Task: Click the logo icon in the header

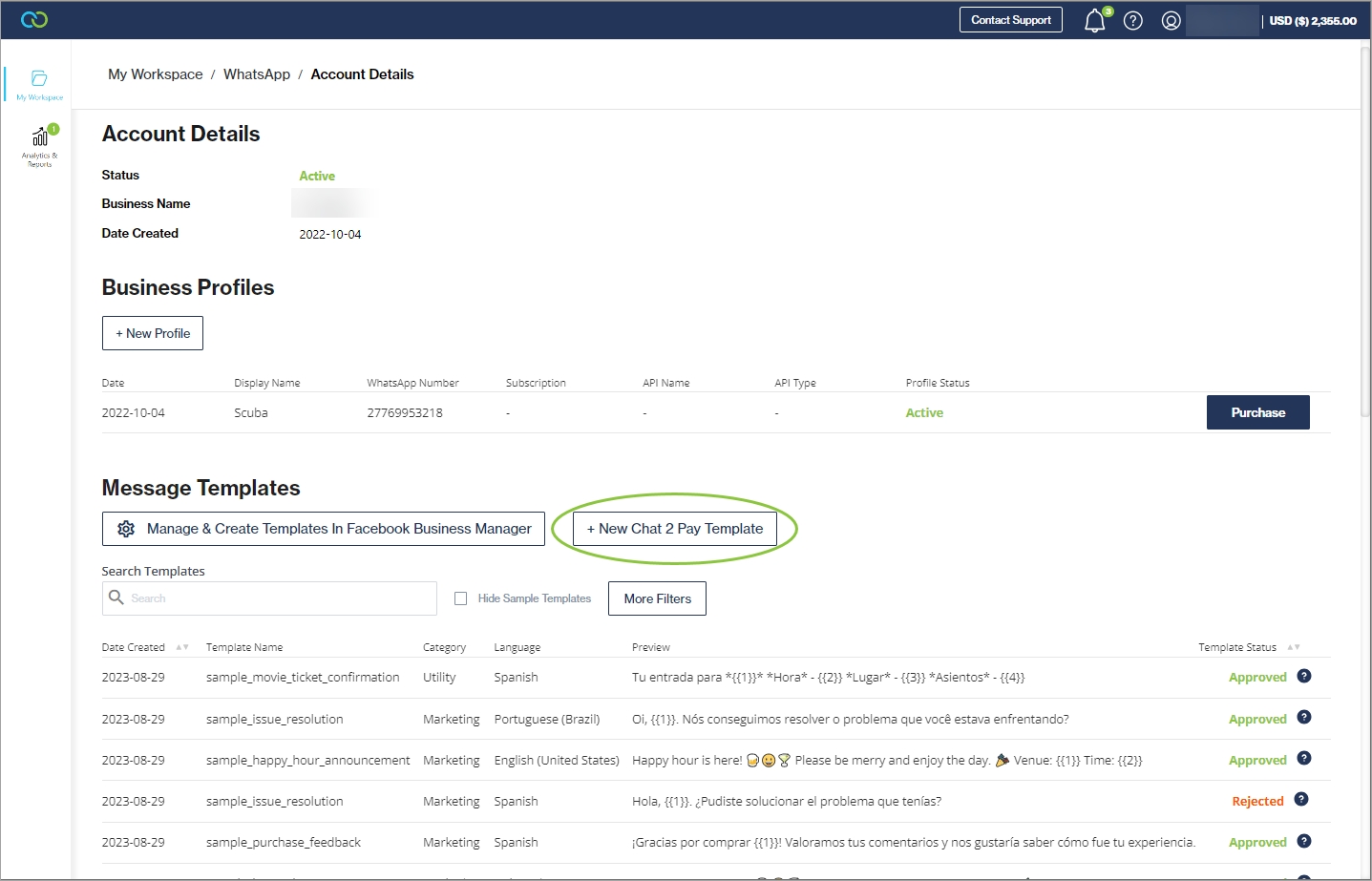Action: 34,20
